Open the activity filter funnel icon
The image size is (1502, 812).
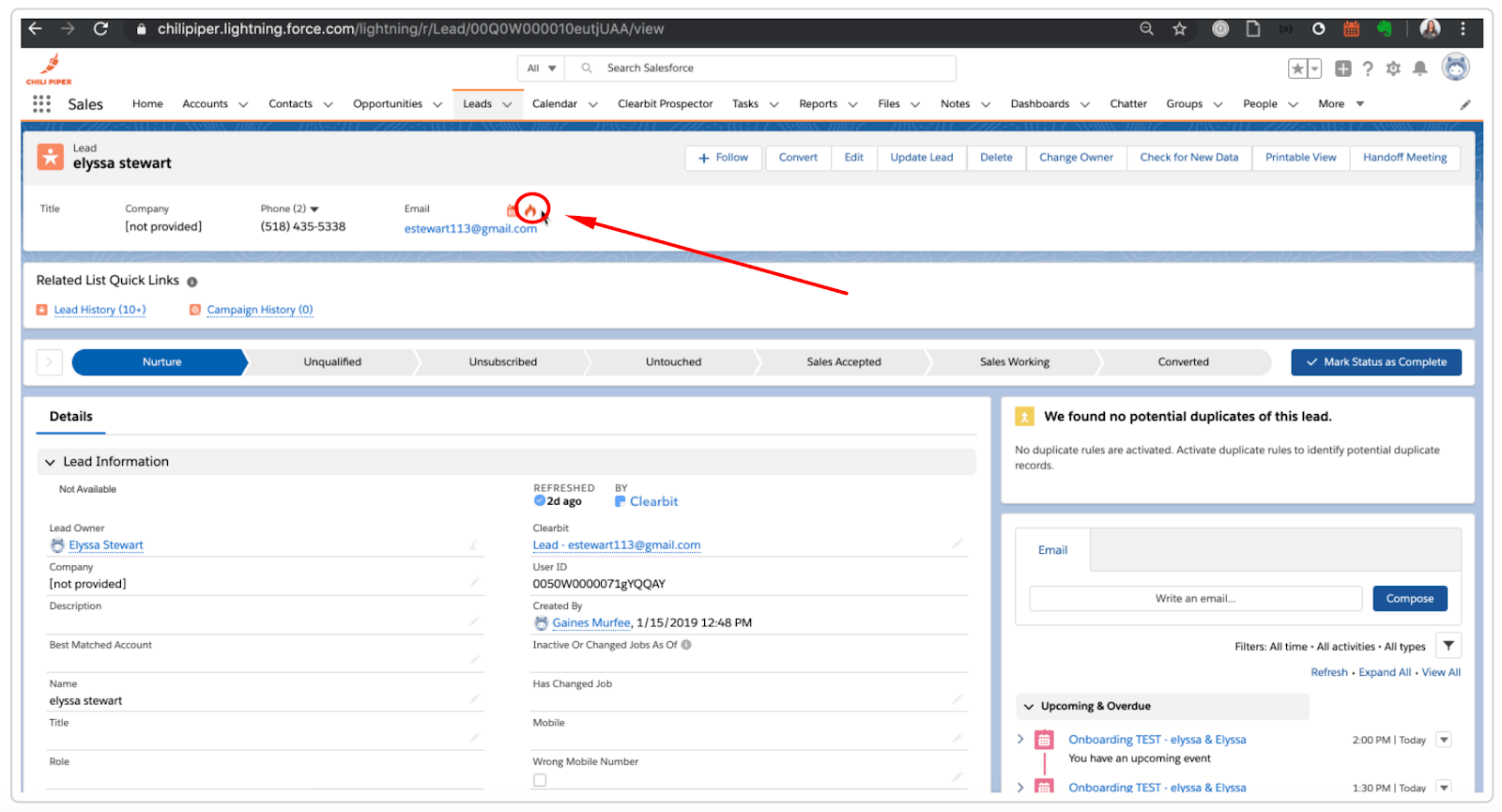point(1449,646)
